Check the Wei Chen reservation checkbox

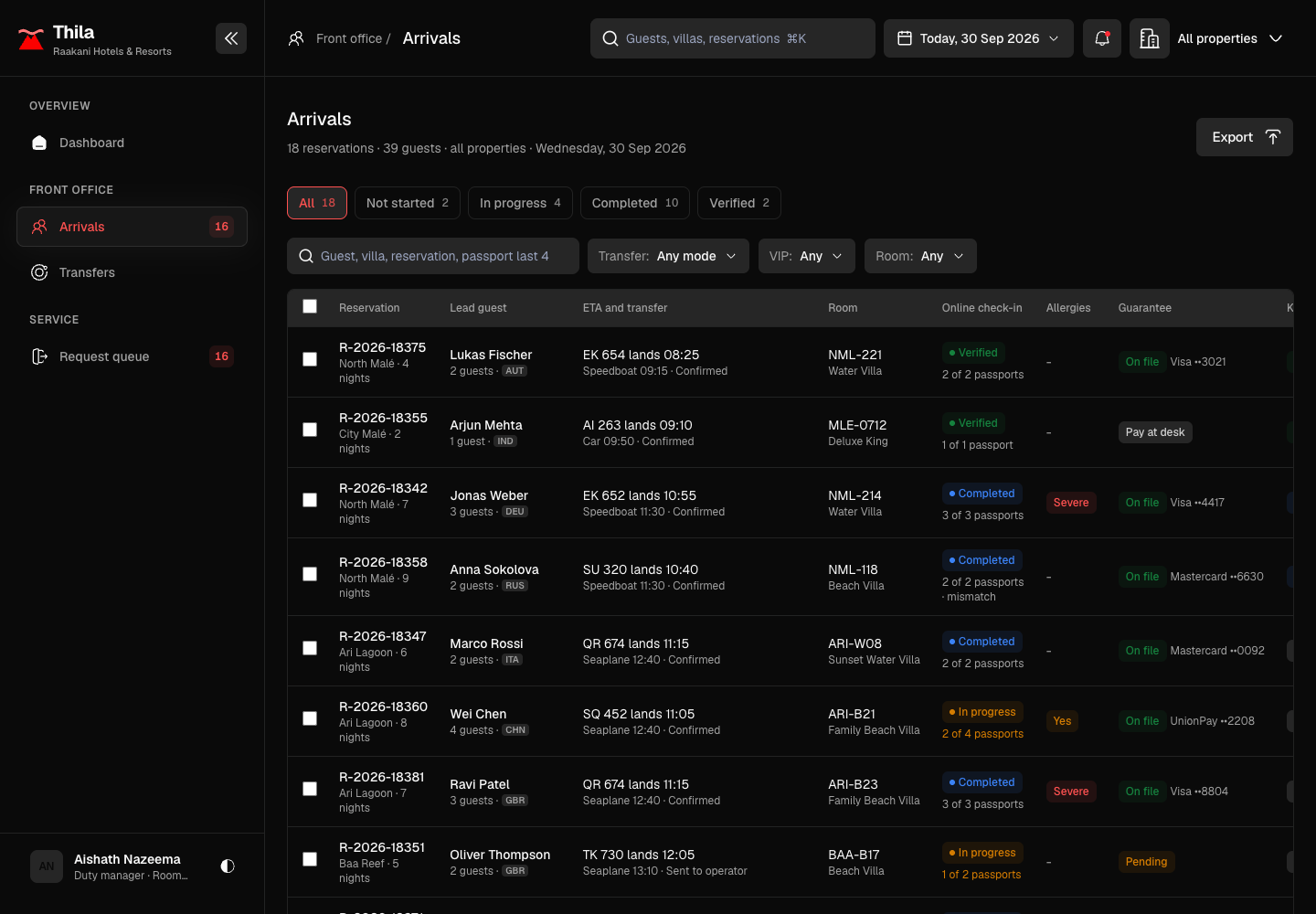pyautogui.click(x=310, y=718)
